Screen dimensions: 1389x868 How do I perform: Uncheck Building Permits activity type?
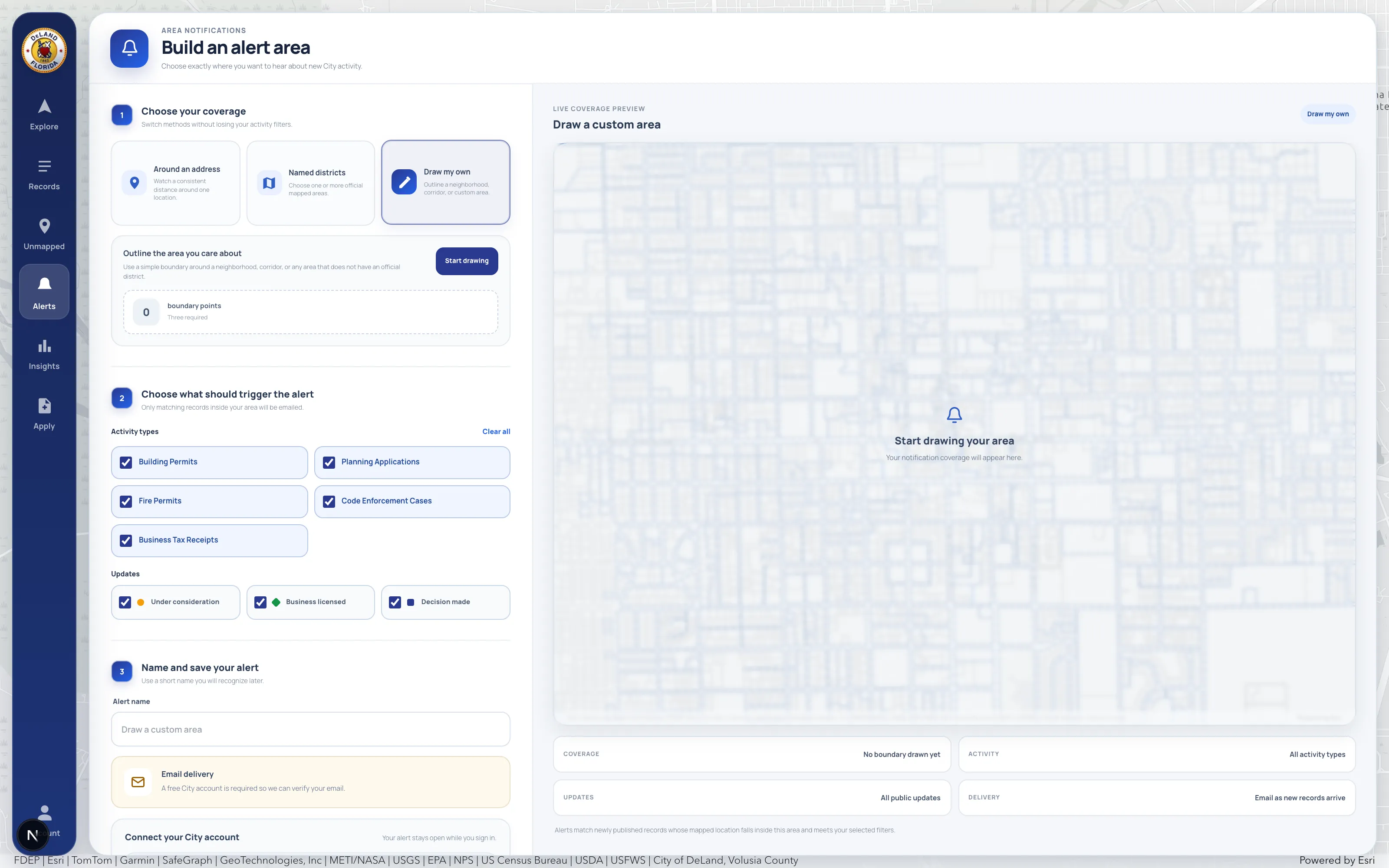pos(126,463)
